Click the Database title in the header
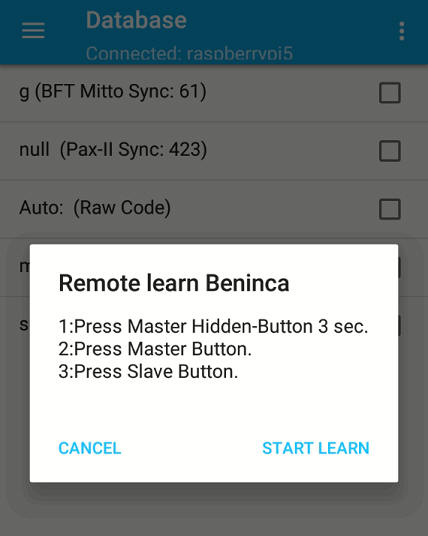428x536 pixels. click(x=136, y=20)
